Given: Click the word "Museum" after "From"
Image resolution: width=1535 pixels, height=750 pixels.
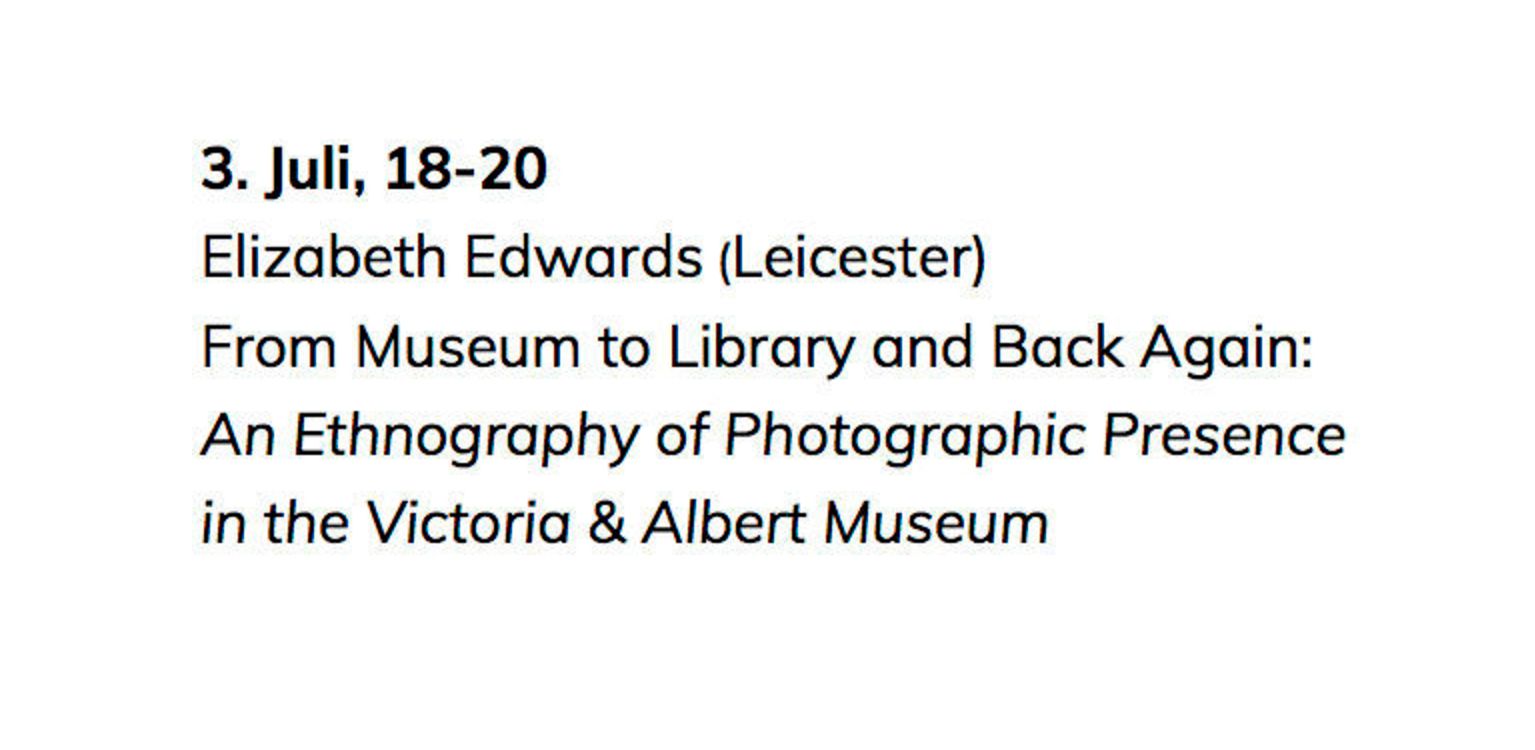Looking at the screenshot, I should [467, 347].
